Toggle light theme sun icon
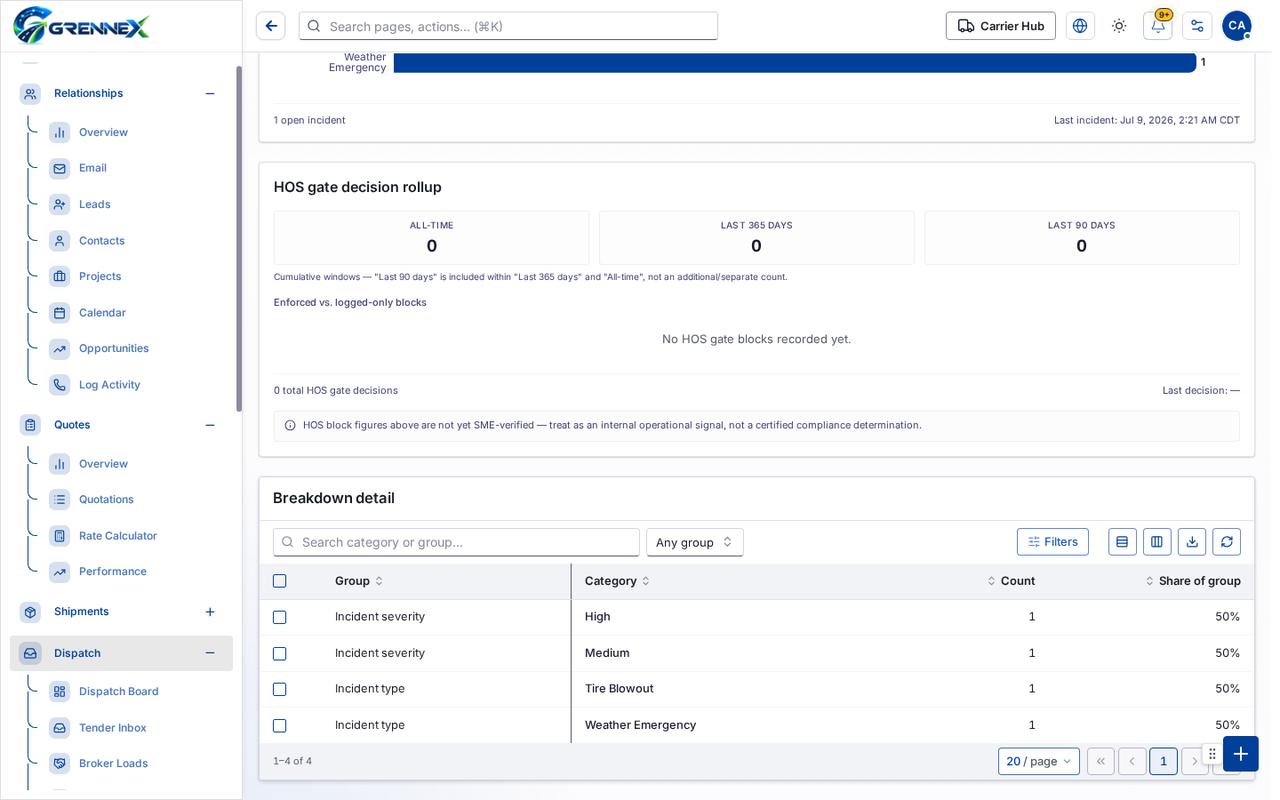Screen dimensions: 1280x800 click(1119, 26)
